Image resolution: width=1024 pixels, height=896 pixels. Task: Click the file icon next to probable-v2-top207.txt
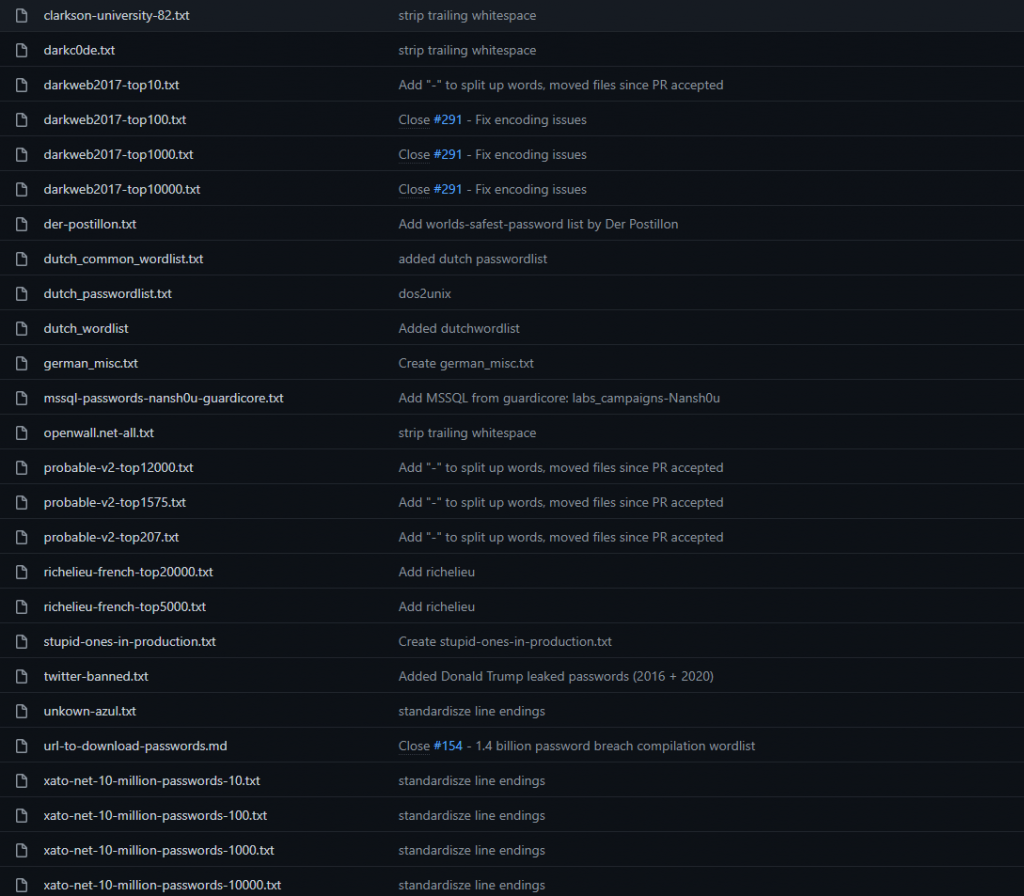[x=21, y=537]
